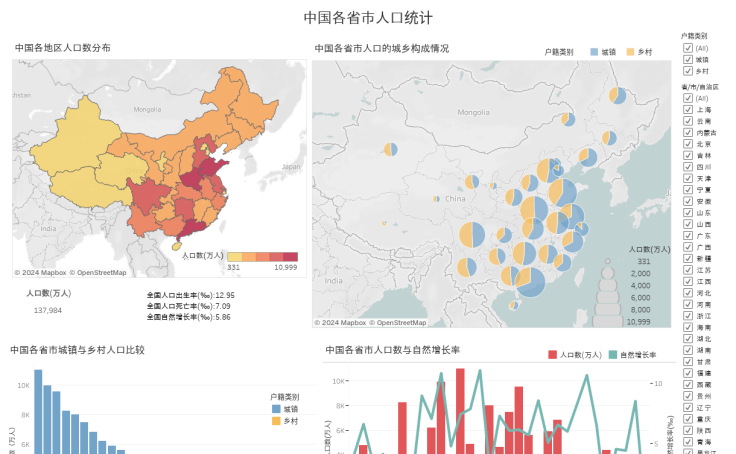Open © OpenStreetMap link on left choropleth map
The image size is (736, 454).
tap(98, 272)
